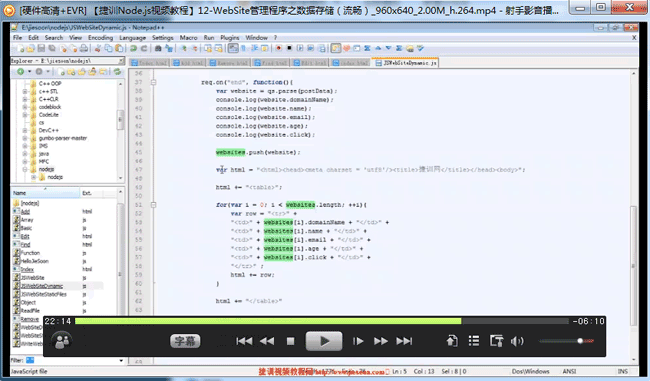Open the Settings menu in Notepad++
This screenshot has height=381, width=650.
(x=162, y=37)
